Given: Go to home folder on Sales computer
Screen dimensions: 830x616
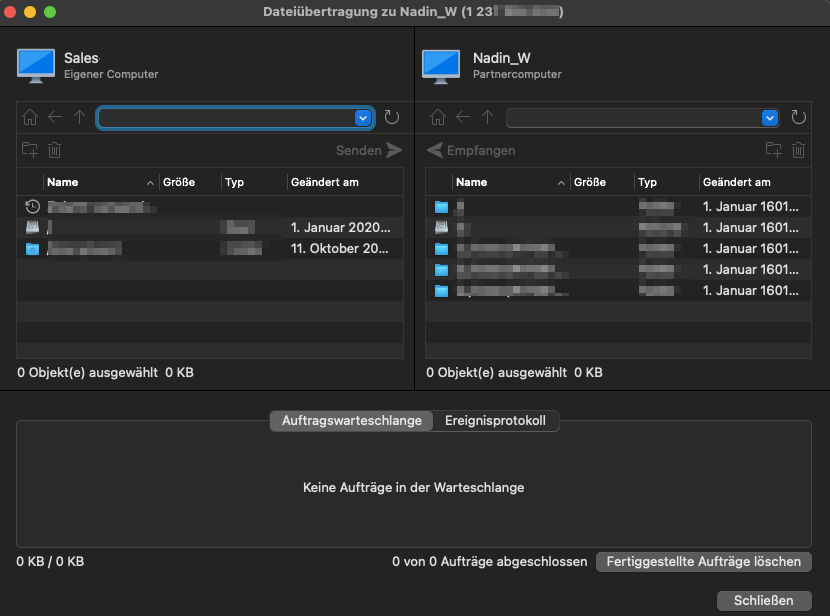Looking at the screenshot, I should 30,117.
